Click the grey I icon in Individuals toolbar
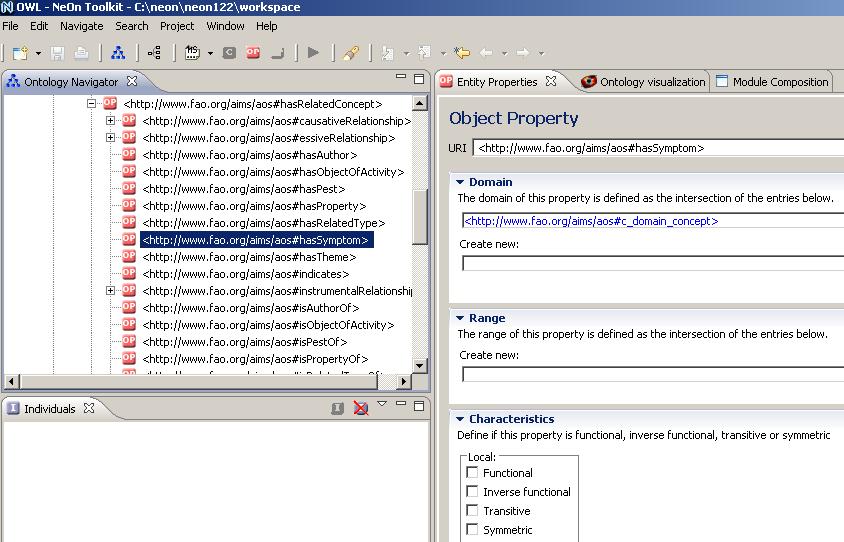Viewport: 844px width, 542px height. [x=337, y=409]
